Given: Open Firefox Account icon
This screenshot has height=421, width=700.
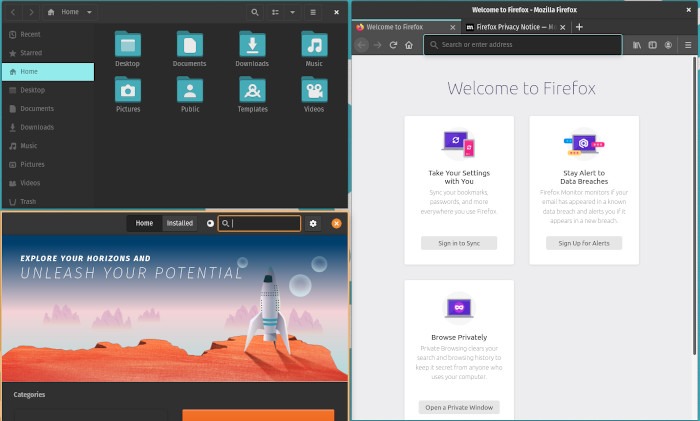Looking at the screenshot, I should (668, 45).
